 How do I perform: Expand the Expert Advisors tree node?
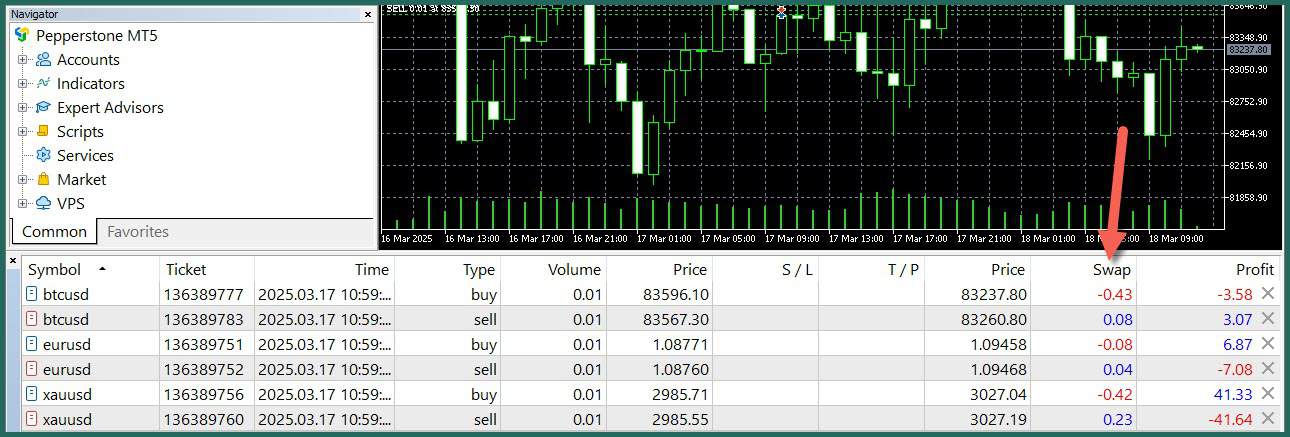click(x=22, y=108)
